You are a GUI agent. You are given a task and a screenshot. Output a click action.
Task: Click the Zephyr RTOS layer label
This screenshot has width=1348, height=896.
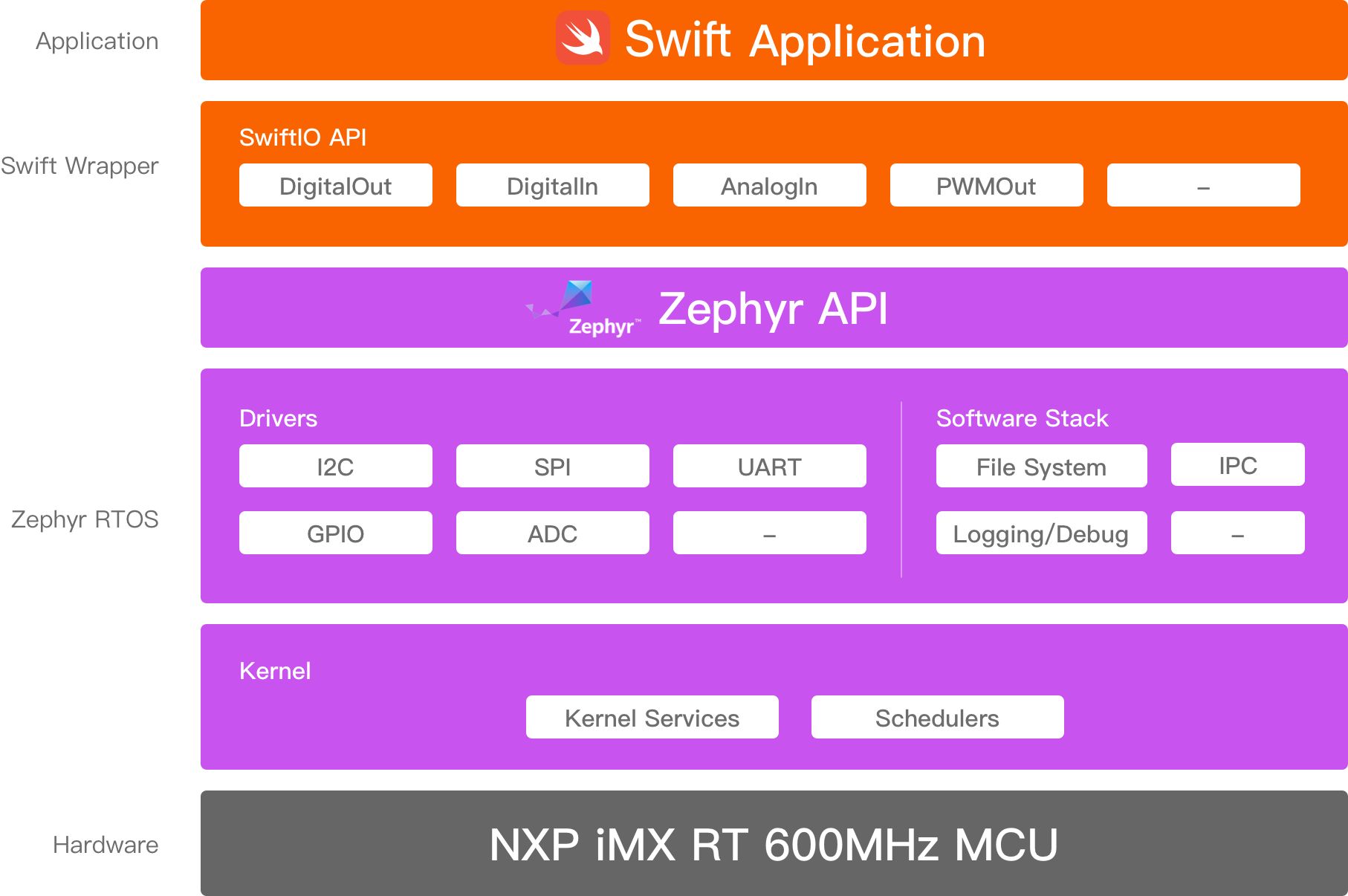[85, 519]
